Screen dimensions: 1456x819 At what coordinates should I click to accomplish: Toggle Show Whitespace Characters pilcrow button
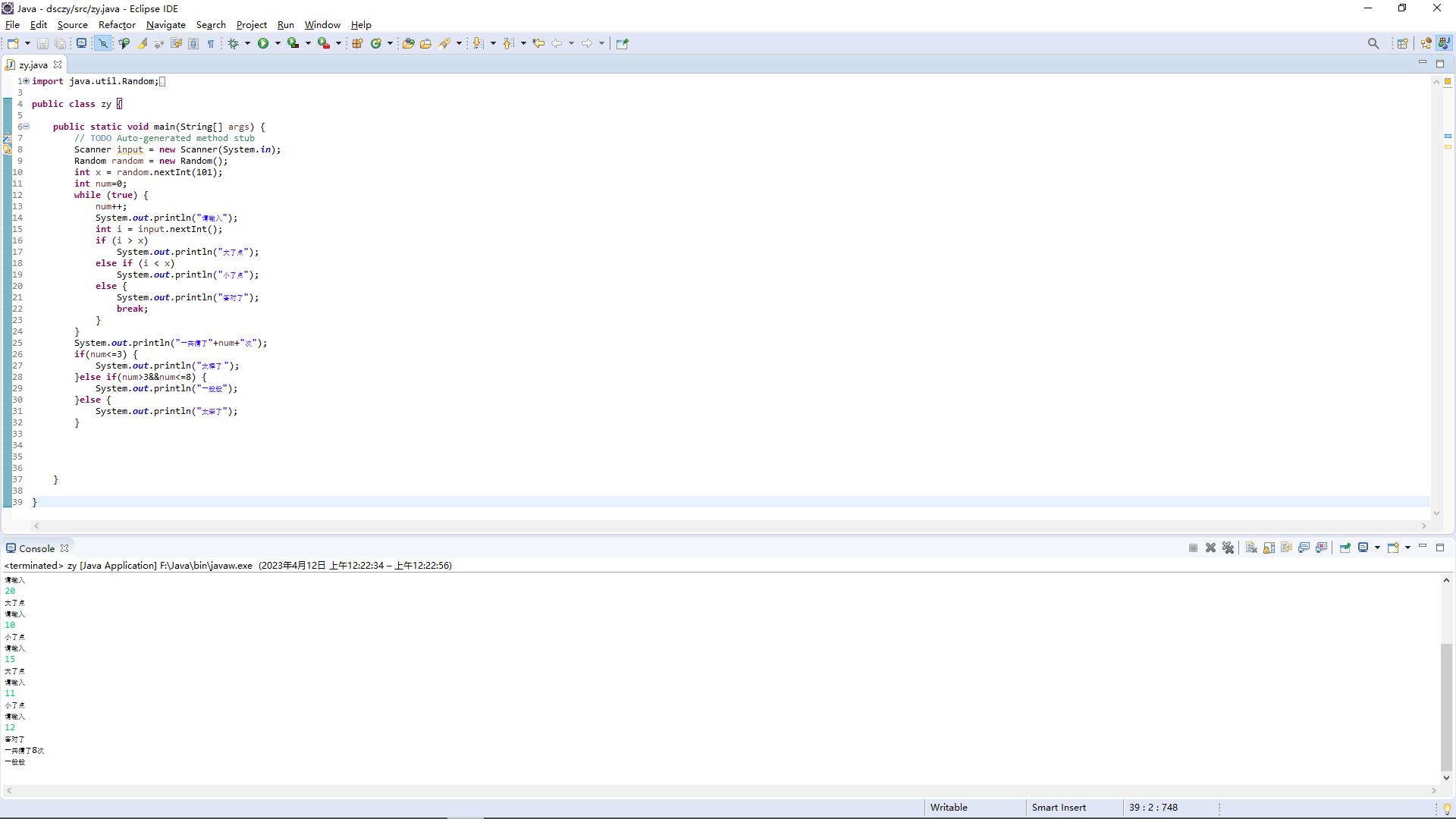tap(211, 43)
